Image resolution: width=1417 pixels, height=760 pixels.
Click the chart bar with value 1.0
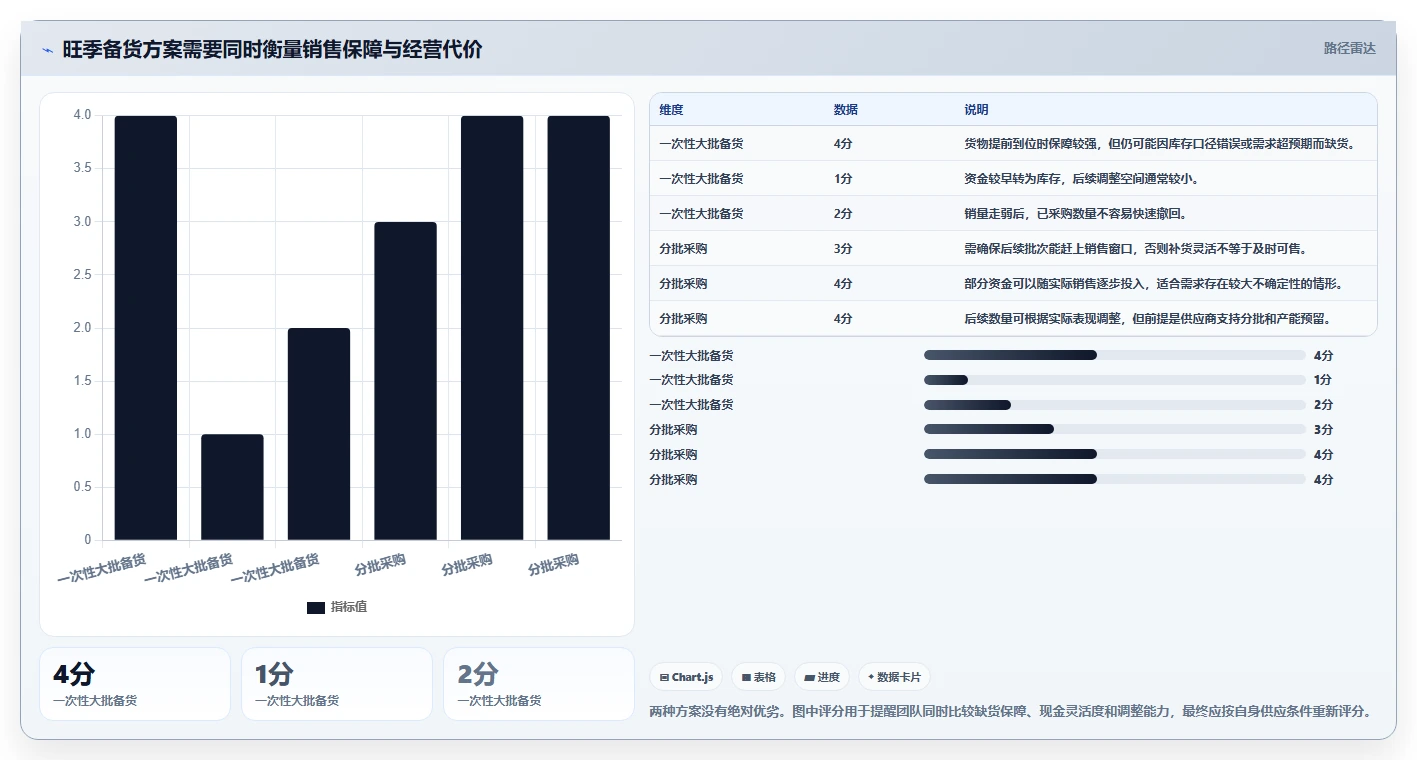[x=232, y=487]
